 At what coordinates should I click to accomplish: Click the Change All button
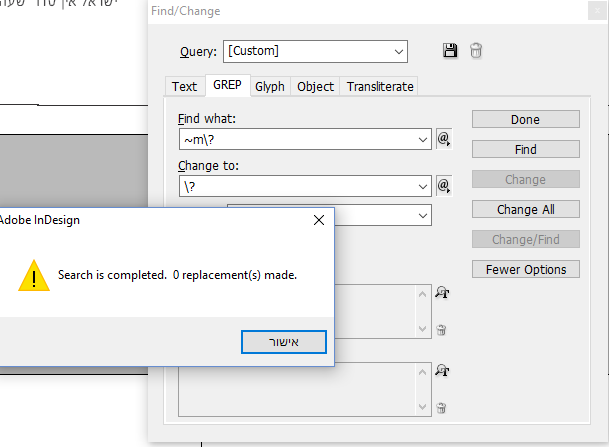click(x=525, y=209)
